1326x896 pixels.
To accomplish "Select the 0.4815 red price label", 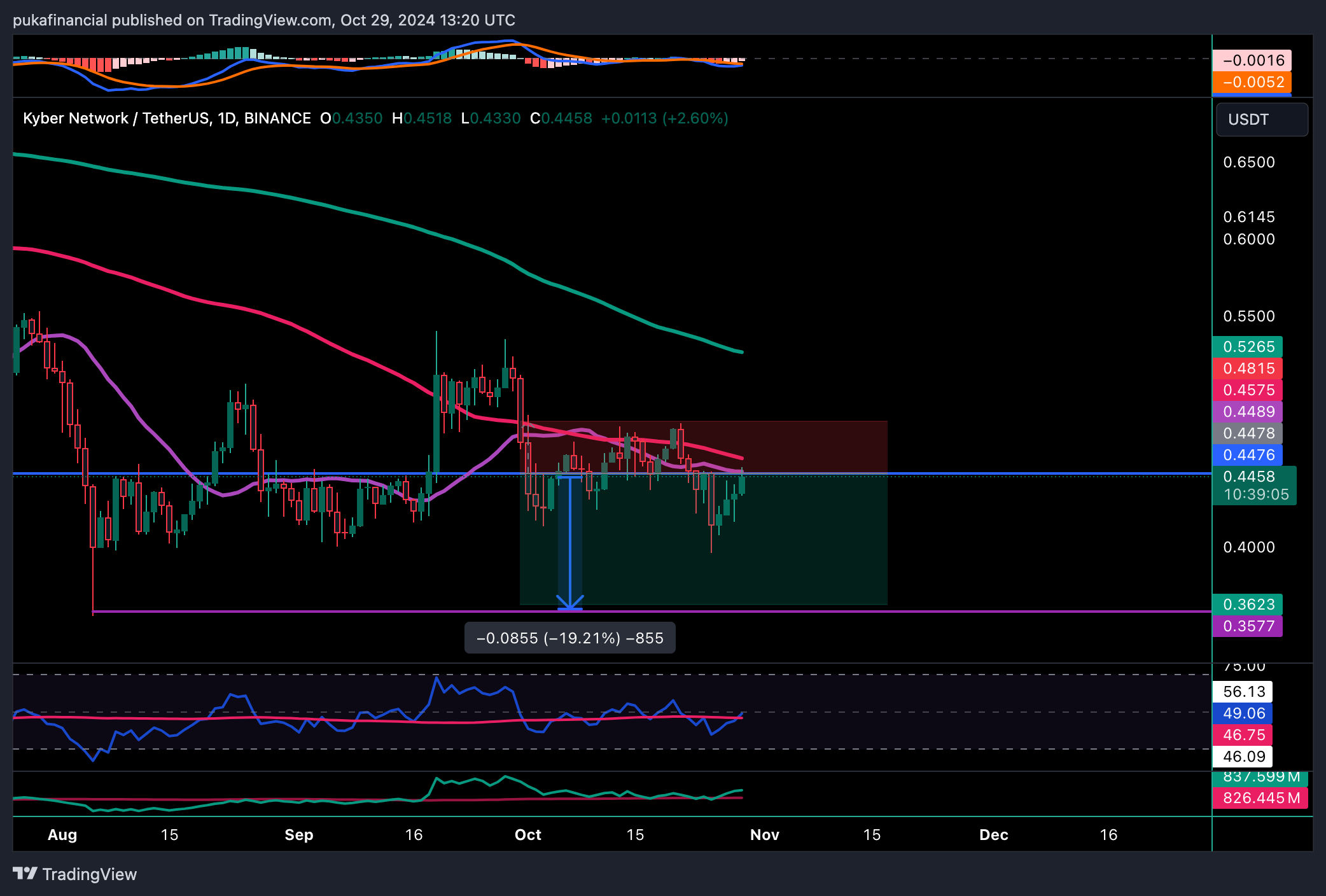I will pyautogui.click(x=1247, y=368).
